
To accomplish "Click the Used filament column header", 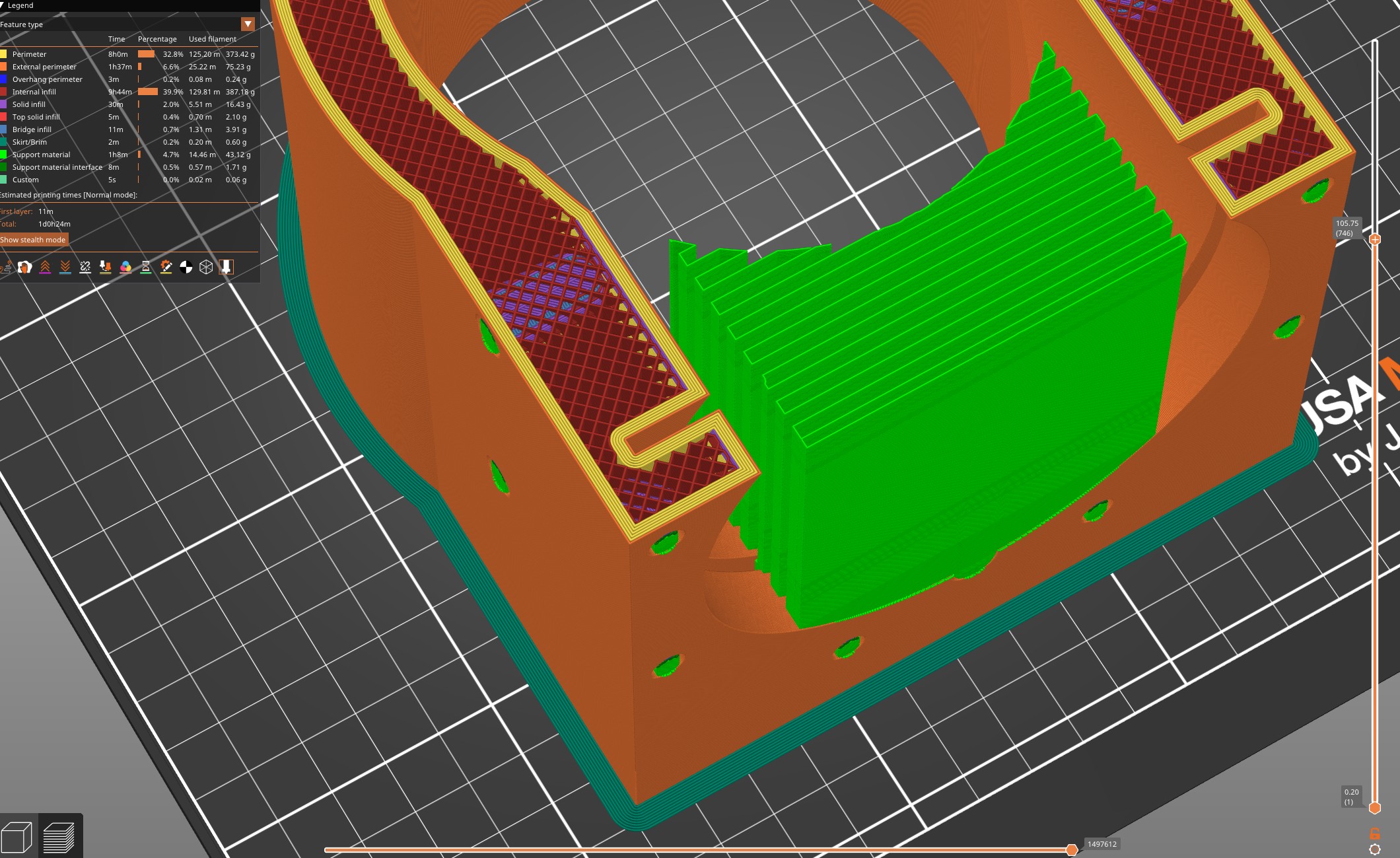I will (213, 39).
